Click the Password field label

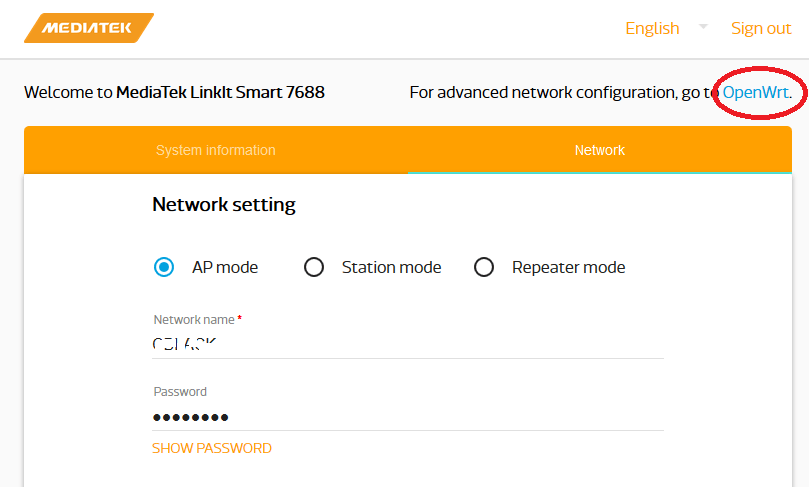(x=180, y=392)
